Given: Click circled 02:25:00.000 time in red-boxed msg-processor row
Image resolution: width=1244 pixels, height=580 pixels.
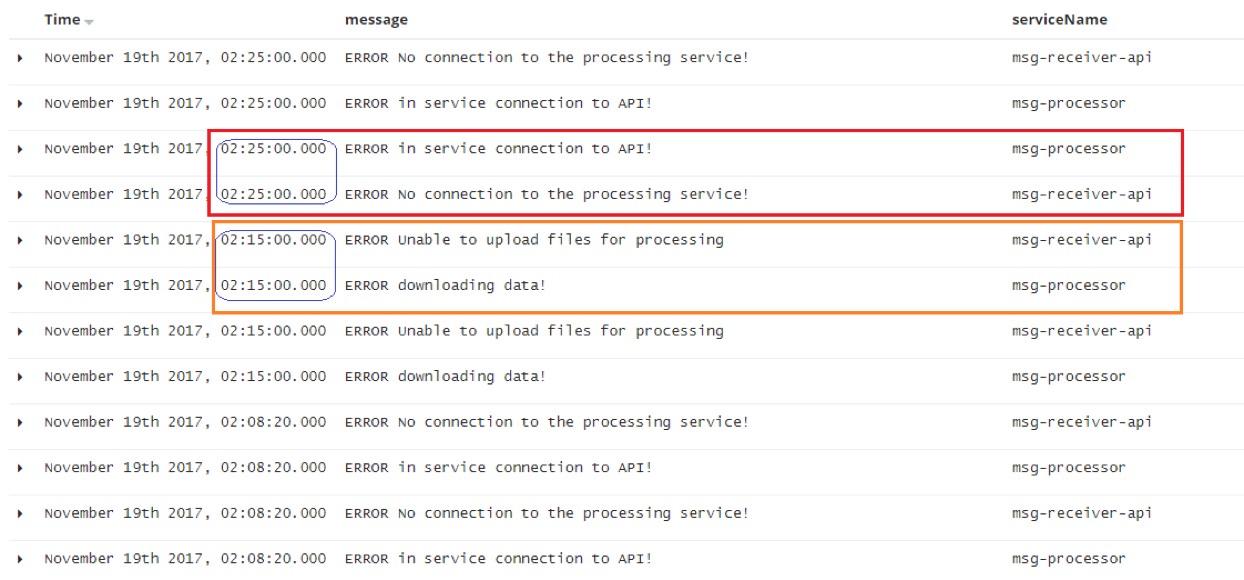Looking at the screenshot, I should (273, 149).
